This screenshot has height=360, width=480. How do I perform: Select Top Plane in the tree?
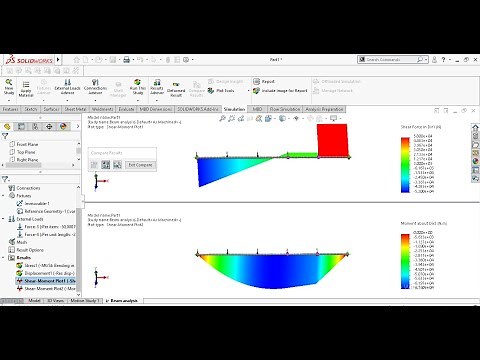pyautogui.click(x=23, y=152)
